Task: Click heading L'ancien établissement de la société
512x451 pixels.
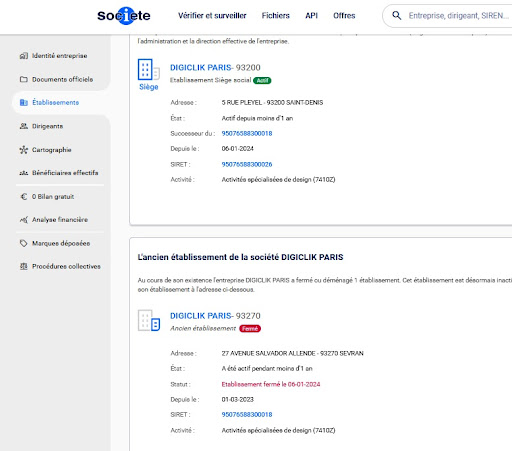Action: point(240,257)
